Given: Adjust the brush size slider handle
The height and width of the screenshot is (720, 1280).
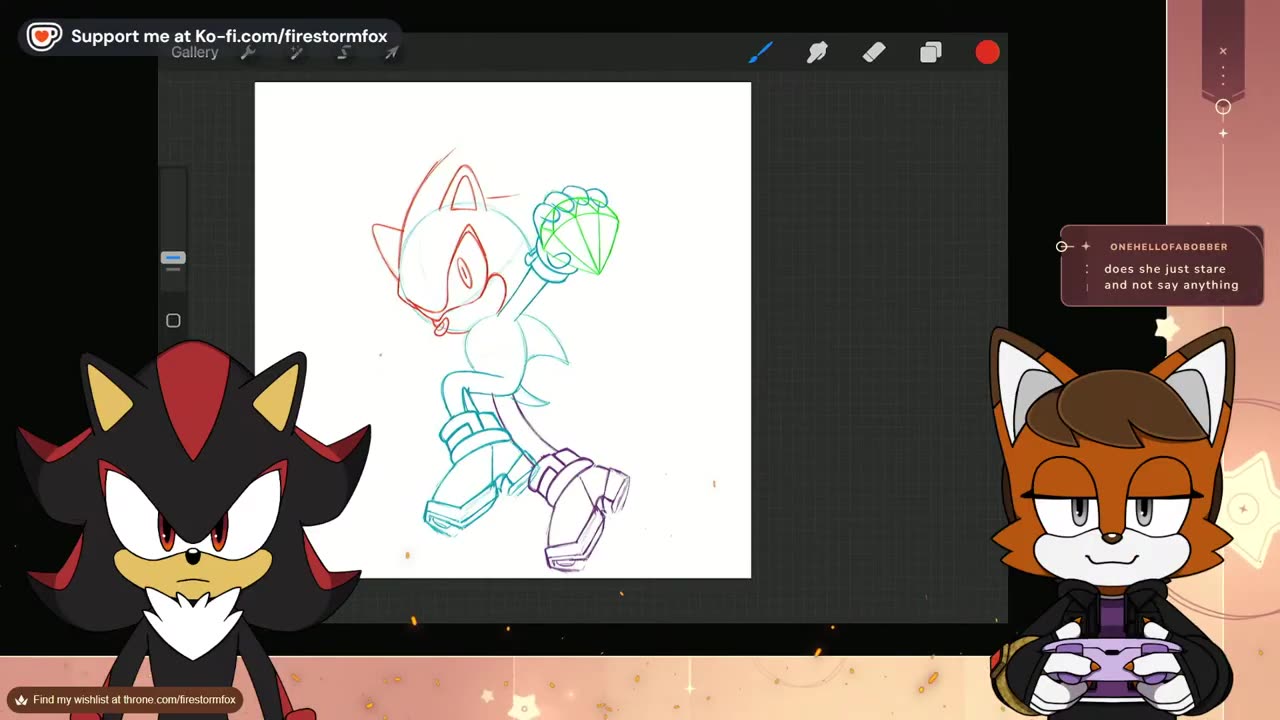Looking at the screenshot, I should [x=173, y=258].
